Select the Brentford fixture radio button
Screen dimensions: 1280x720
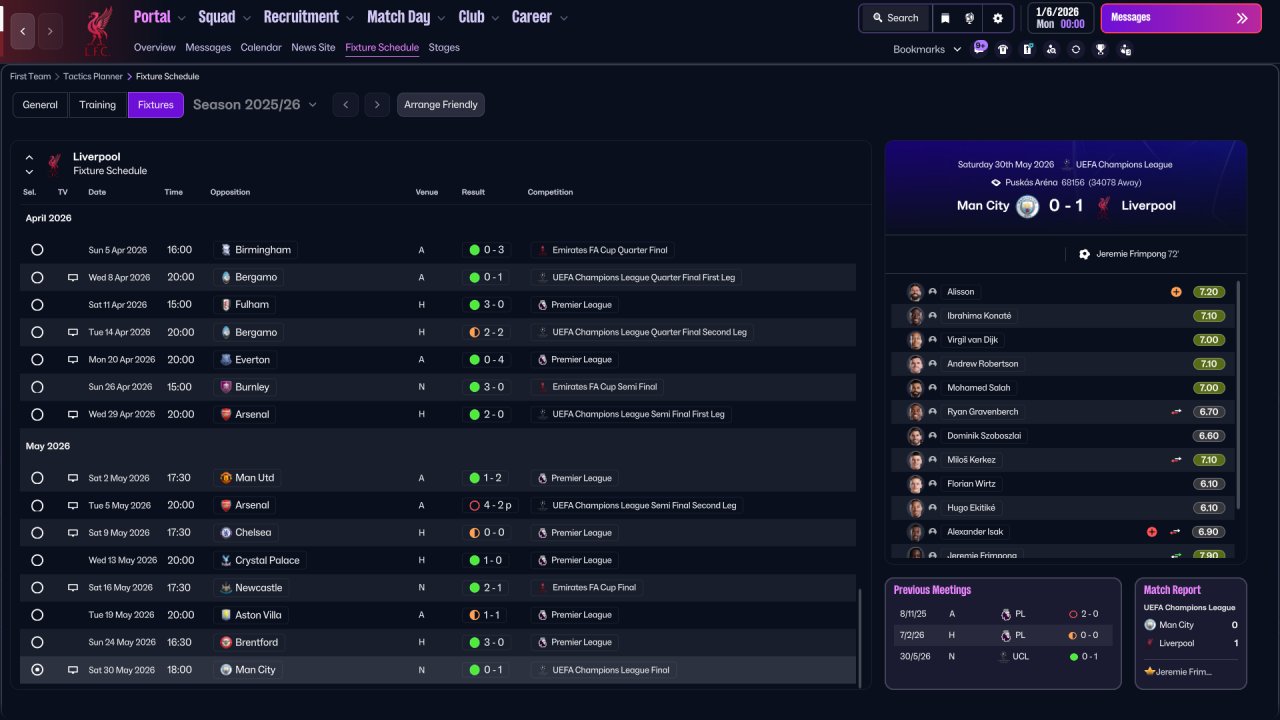(37, 642)
